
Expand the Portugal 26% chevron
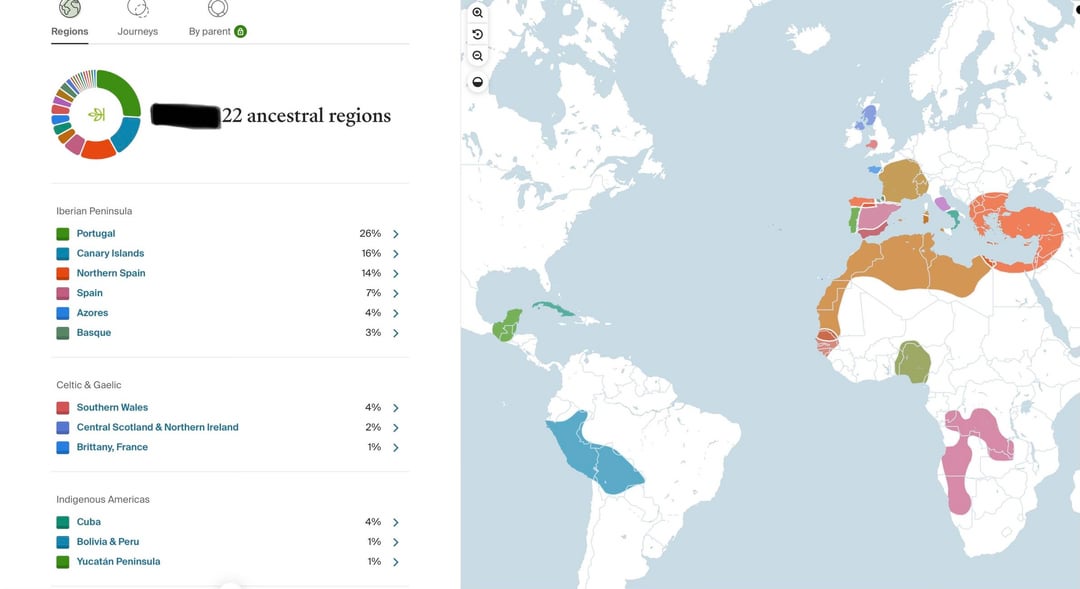(x=396, y=234)
